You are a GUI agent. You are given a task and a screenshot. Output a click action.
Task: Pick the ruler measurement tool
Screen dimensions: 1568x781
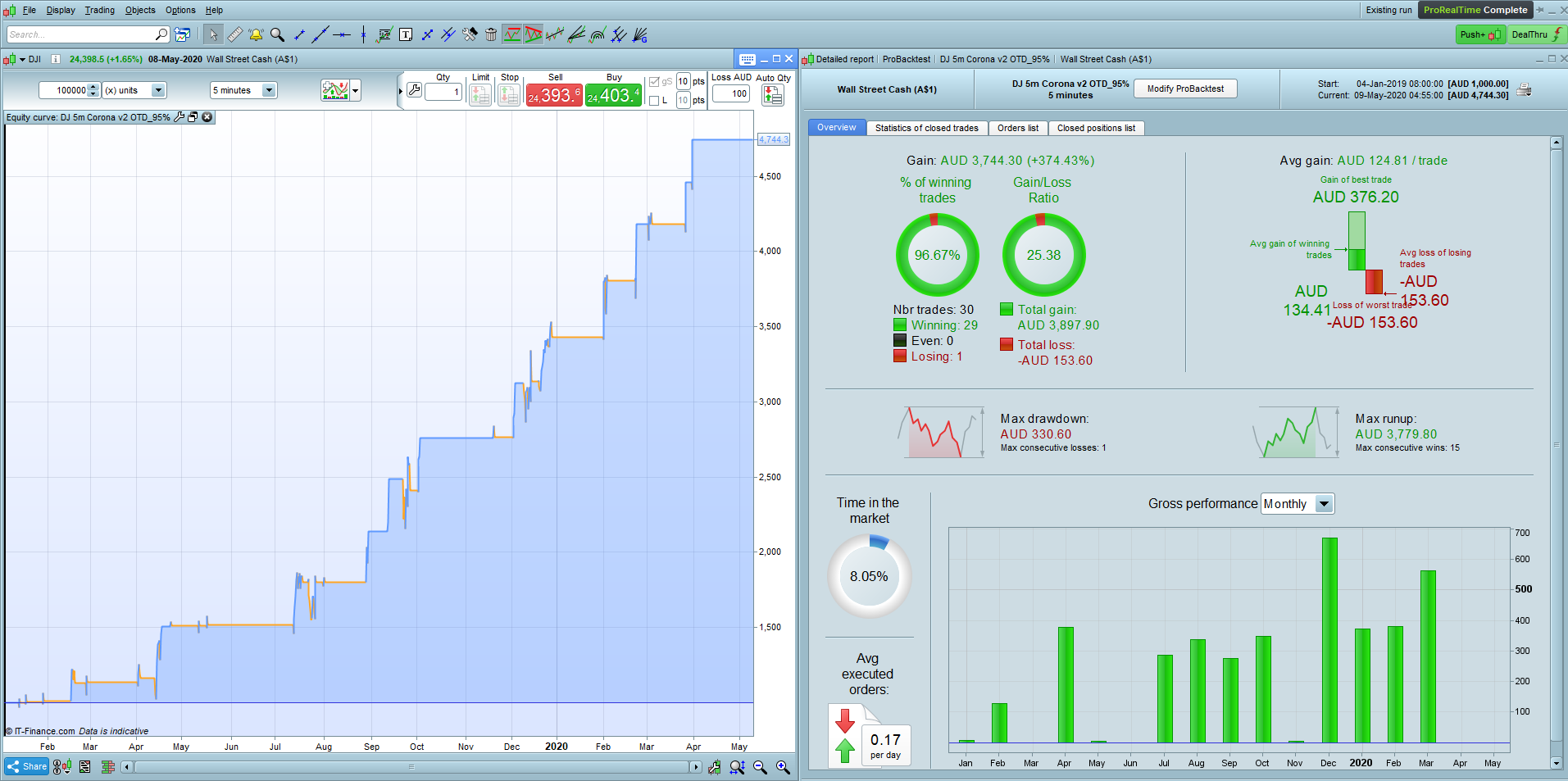click(234, 34)
